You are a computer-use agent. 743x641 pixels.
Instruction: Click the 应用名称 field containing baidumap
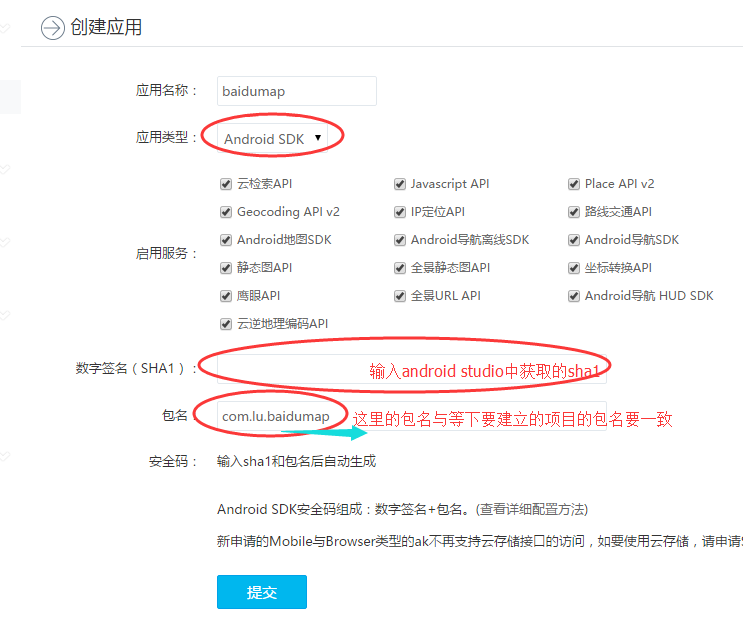pos(297,91)
